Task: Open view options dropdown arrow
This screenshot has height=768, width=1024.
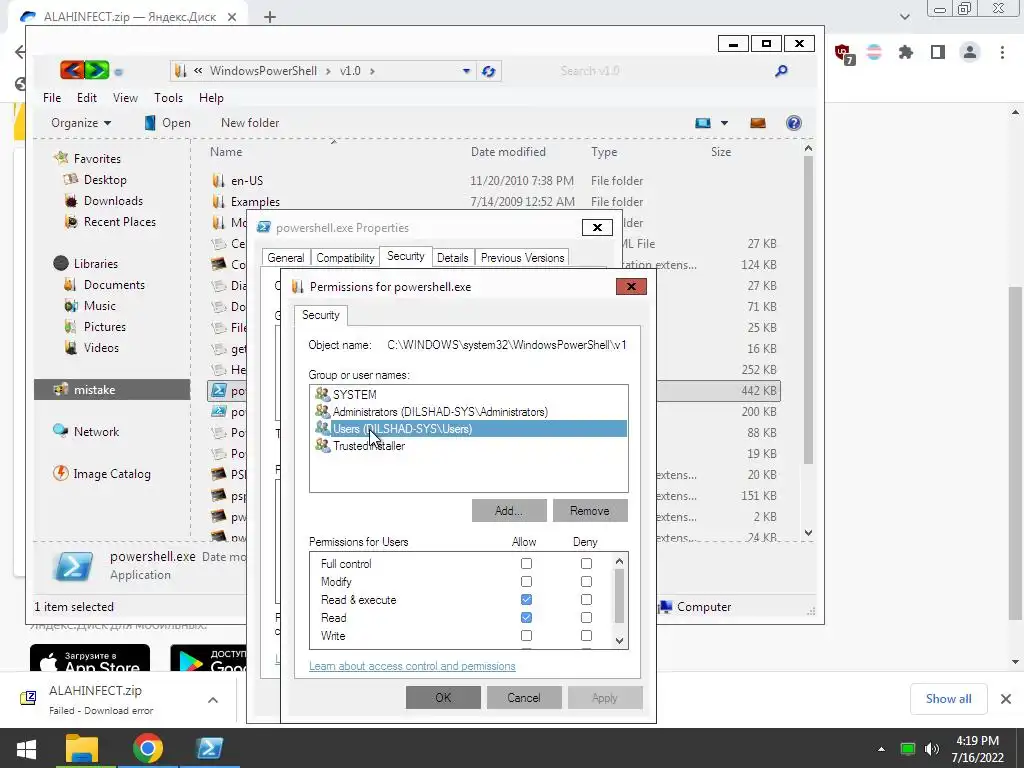Action: click(x=724, y=123)
